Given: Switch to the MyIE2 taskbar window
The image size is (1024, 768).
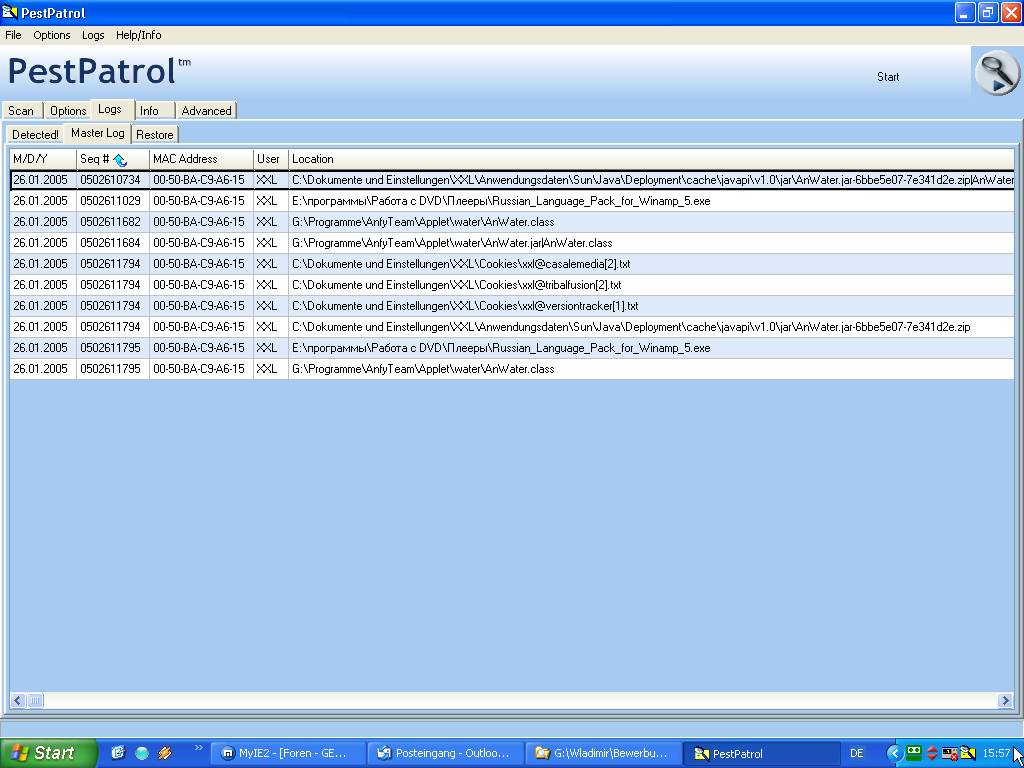Looking at the screenshot, I should click(x=288, y=753).
